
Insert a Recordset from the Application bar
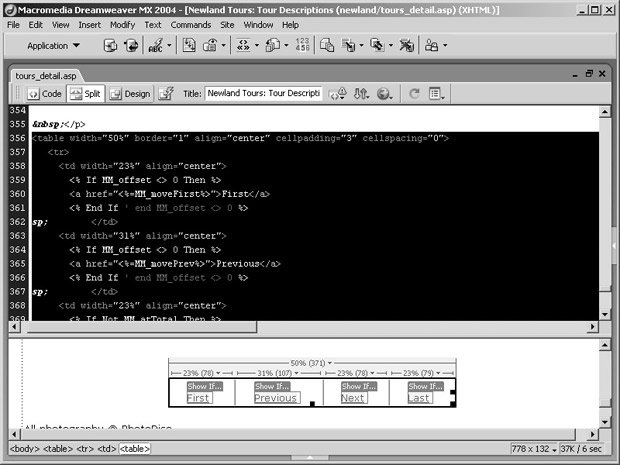(x=110, y=45)
